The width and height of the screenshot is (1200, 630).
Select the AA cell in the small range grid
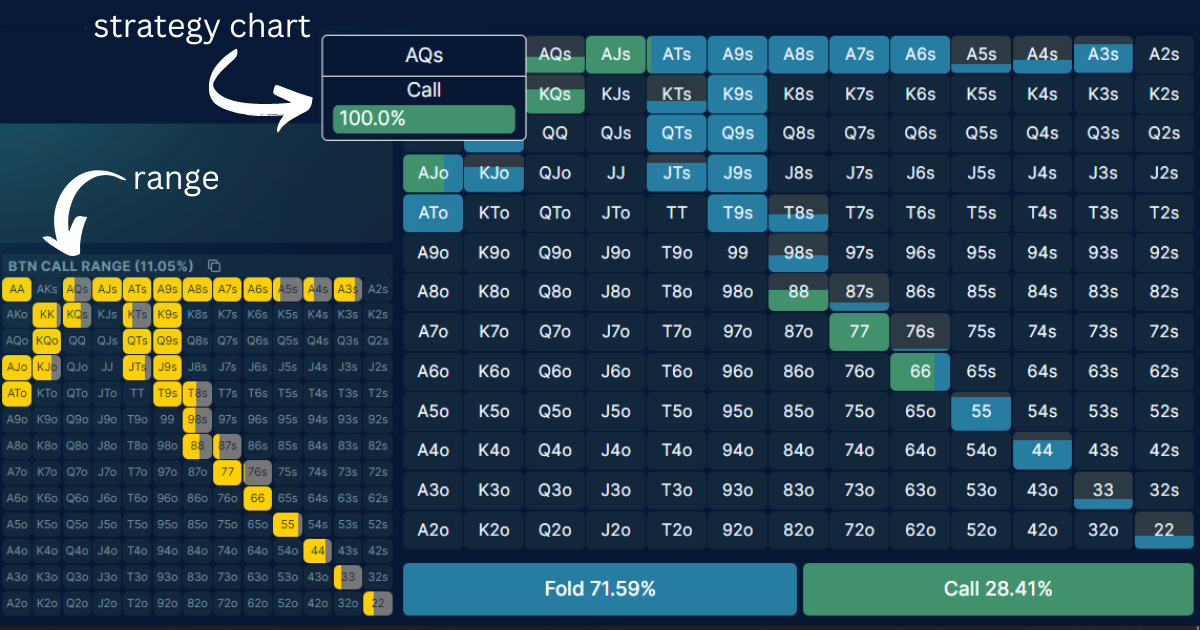pos(16,290)
